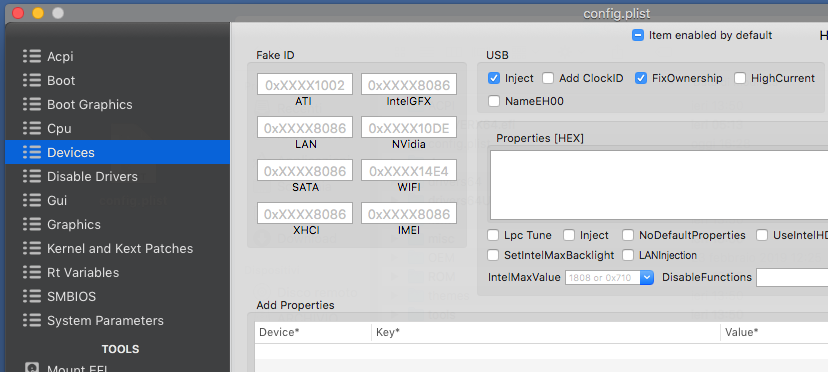Click the NVidia Fake ID field
828x372 pixels.
coord(409,128)
